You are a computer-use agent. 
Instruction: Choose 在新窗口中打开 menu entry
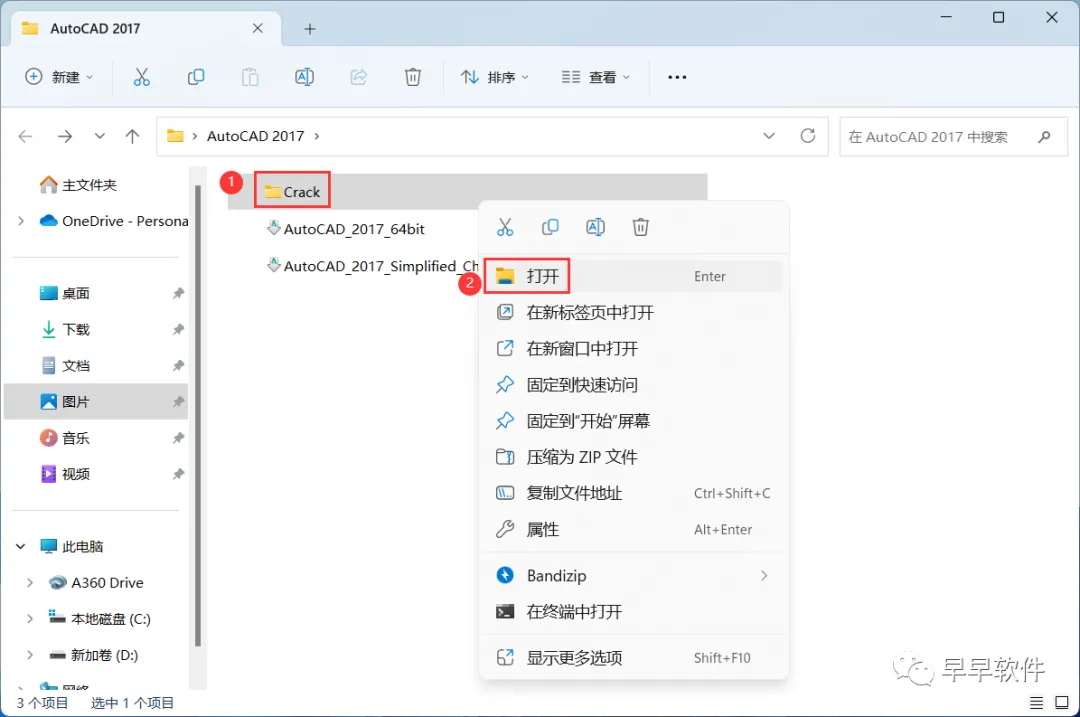pyautogui.click(x=634, y=349)
